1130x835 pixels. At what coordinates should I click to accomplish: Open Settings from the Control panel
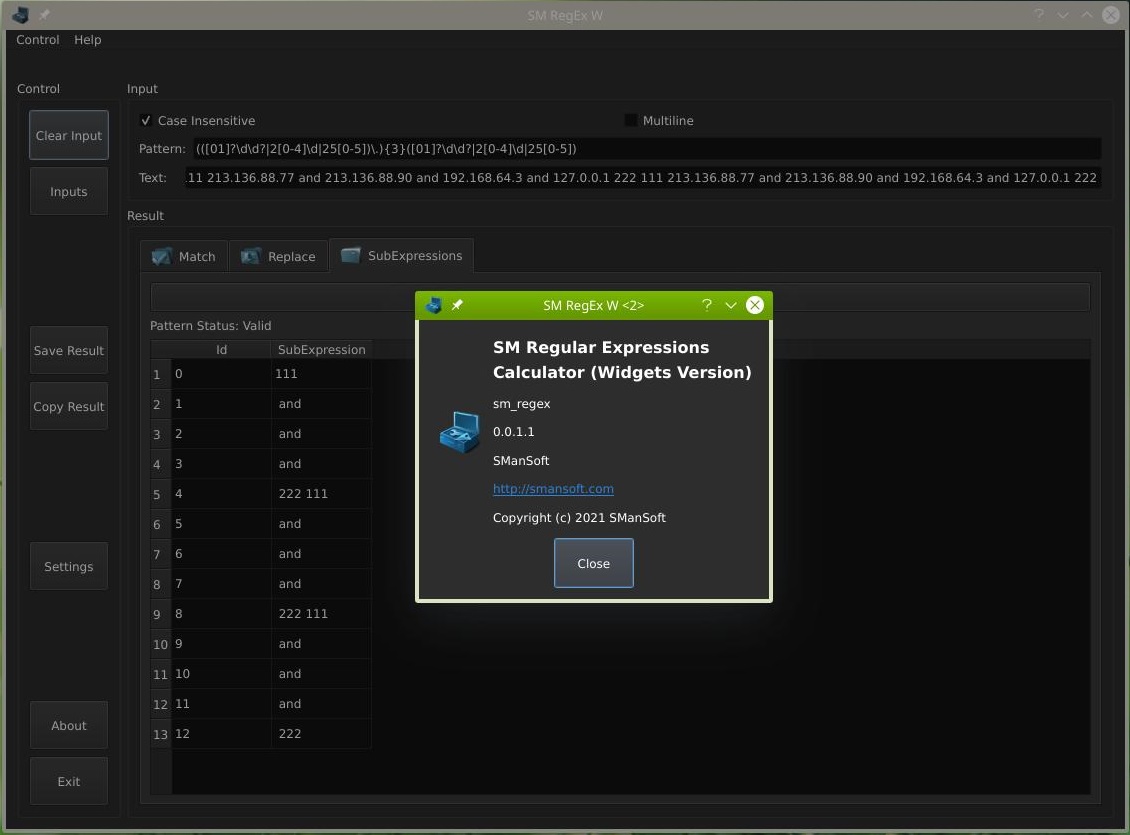69,567
